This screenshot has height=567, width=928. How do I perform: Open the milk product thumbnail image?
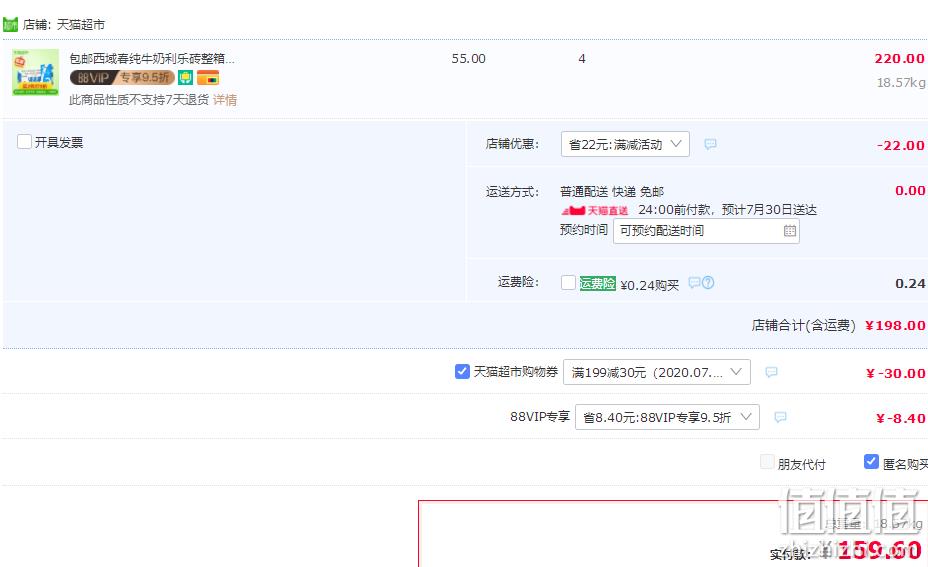click(x=36, y=72)
